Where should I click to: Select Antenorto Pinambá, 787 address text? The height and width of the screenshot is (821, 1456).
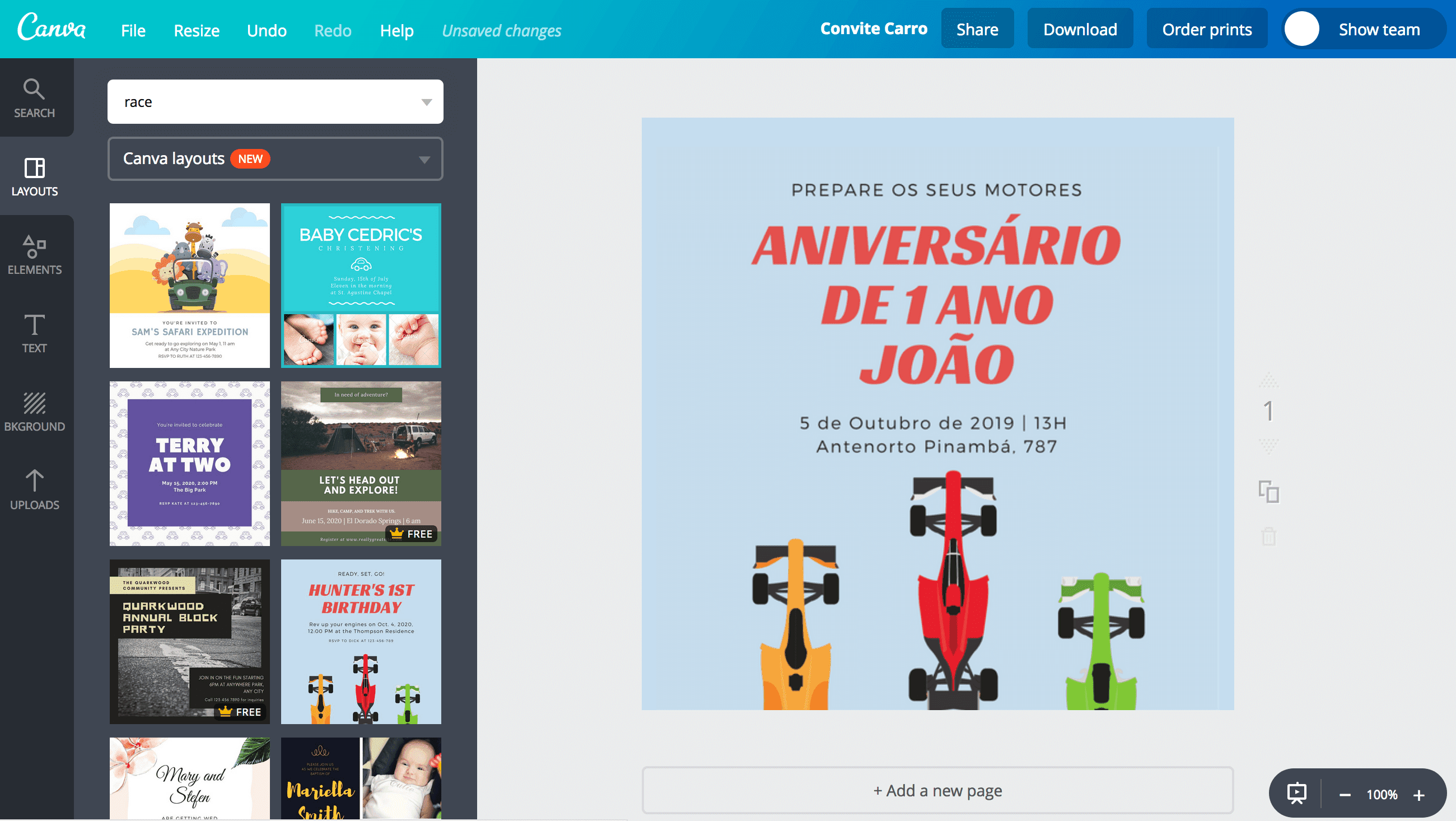click(x=936, y=447)
